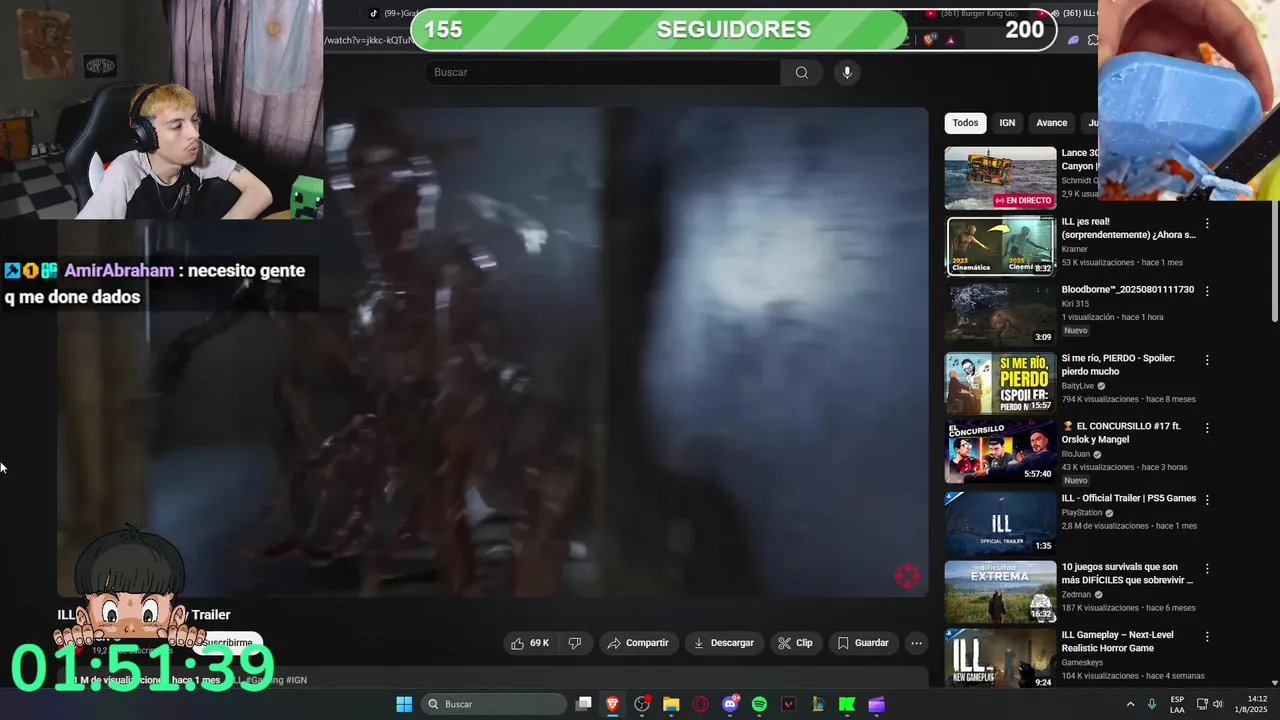Click the tray volume speaker icon
This screenshot has width=1280, height=720.
(x=1218, y=704)
